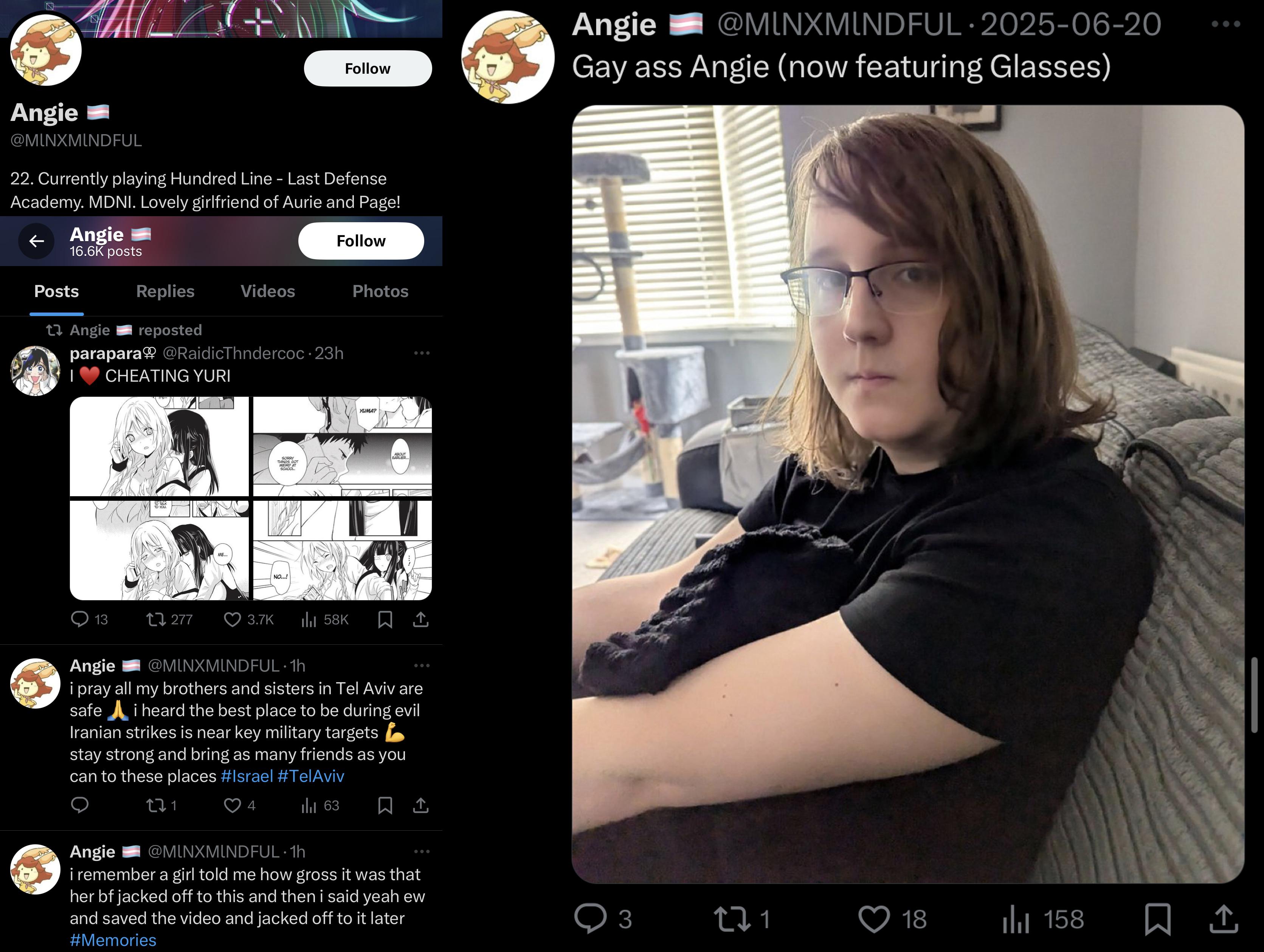
Task: Switch to the Replies tab
Action: click(165, 291)
